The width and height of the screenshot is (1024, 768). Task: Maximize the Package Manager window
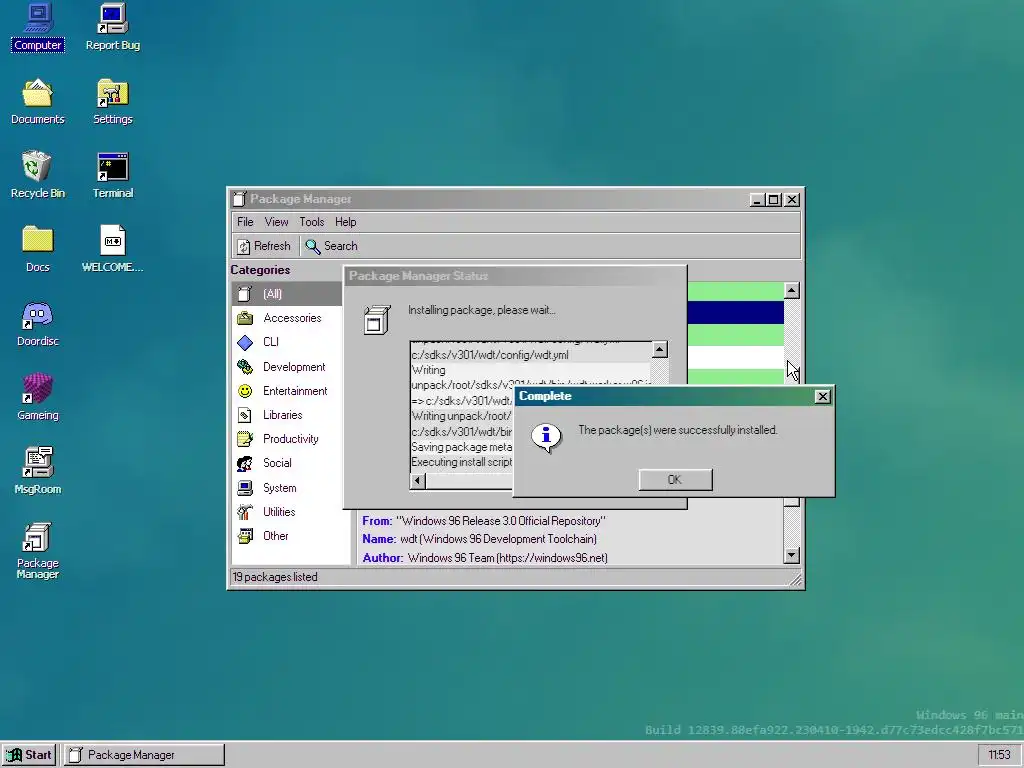coord(774,200)
